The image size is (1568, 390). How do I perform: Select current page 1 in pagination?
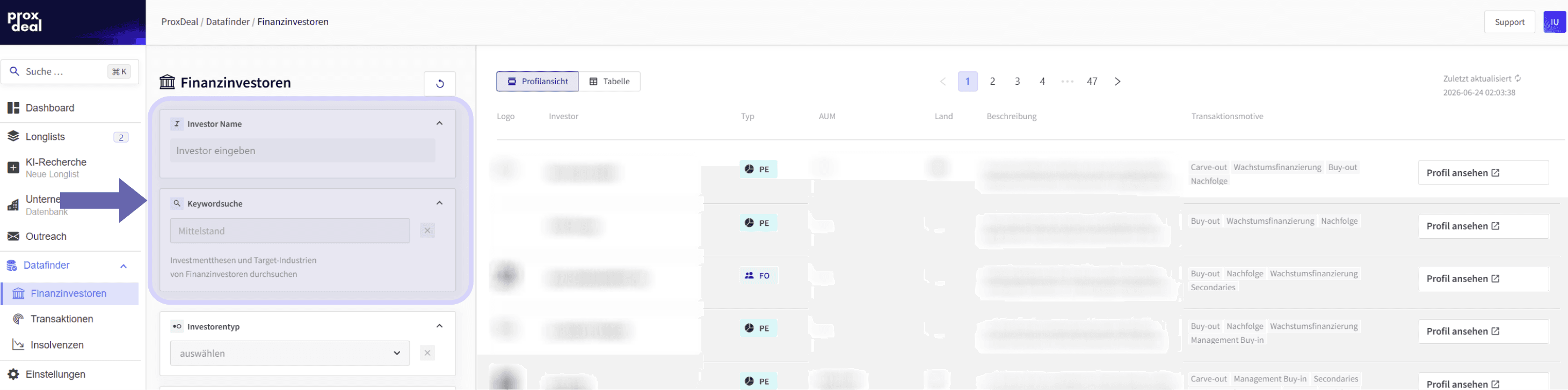968,82
